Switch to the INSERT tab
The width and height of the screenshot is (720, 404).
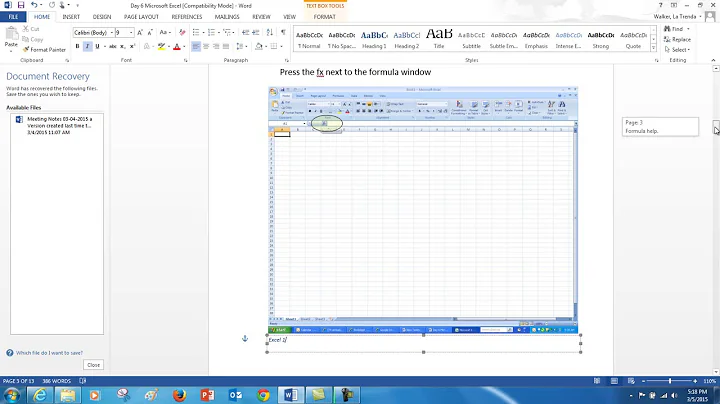pyautogui.click(x=71, y=17)
